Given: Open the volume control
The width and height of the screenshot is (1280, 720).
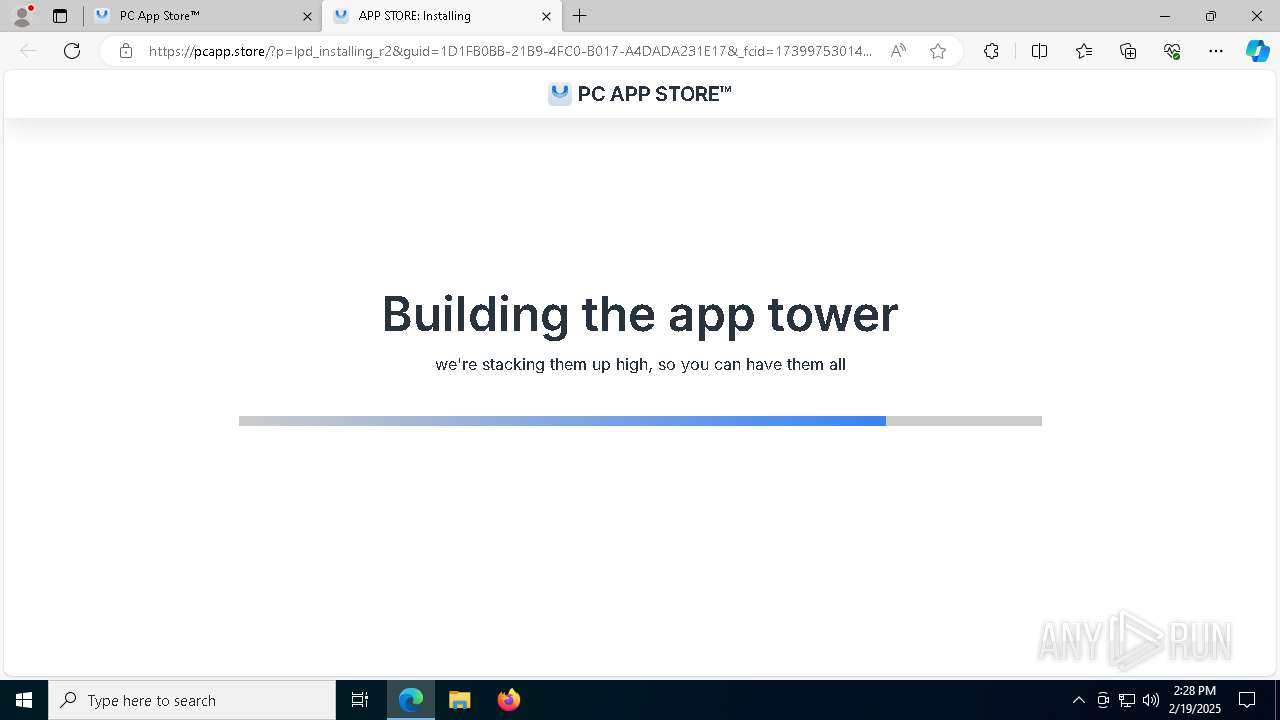Looking at the screenshot, I should (1151, 700).
